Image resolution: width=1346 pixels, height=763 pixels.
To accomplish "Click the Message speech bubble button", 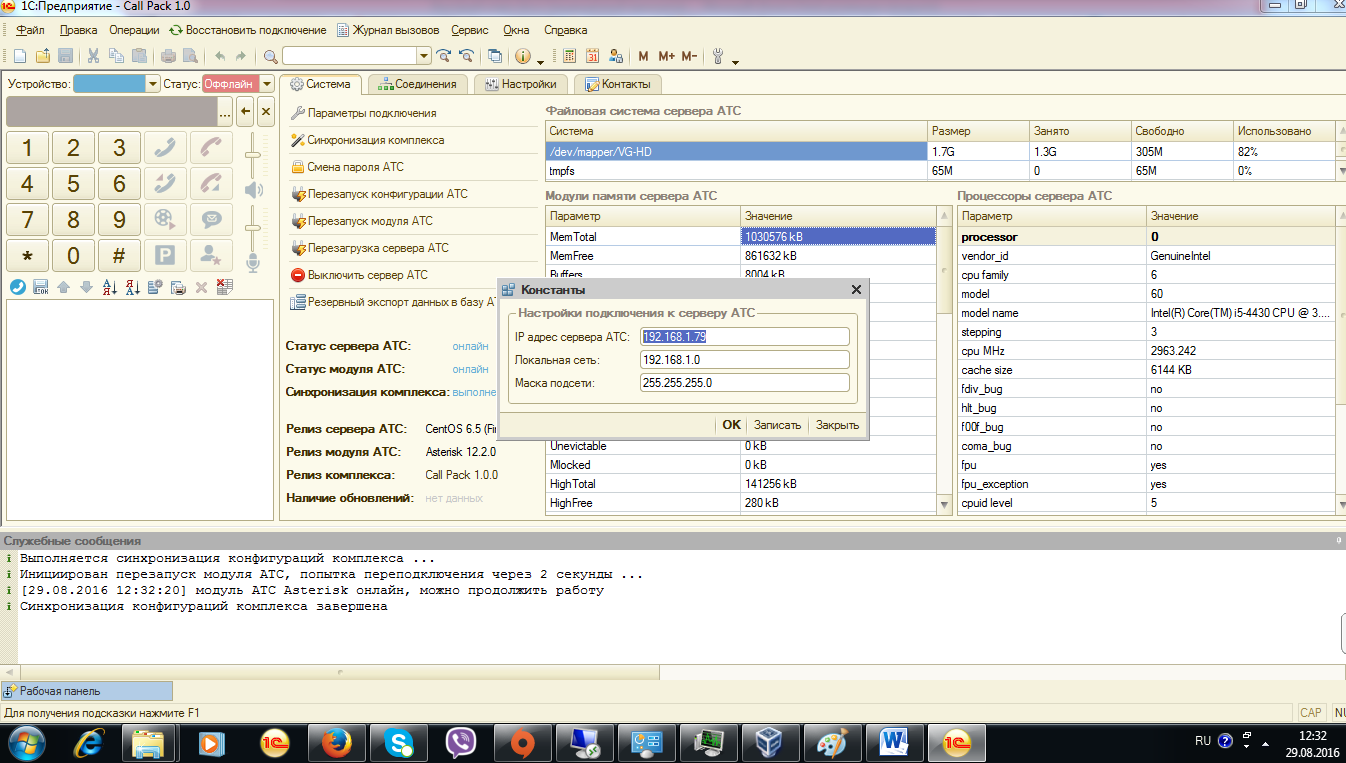I will pos(211,219).
